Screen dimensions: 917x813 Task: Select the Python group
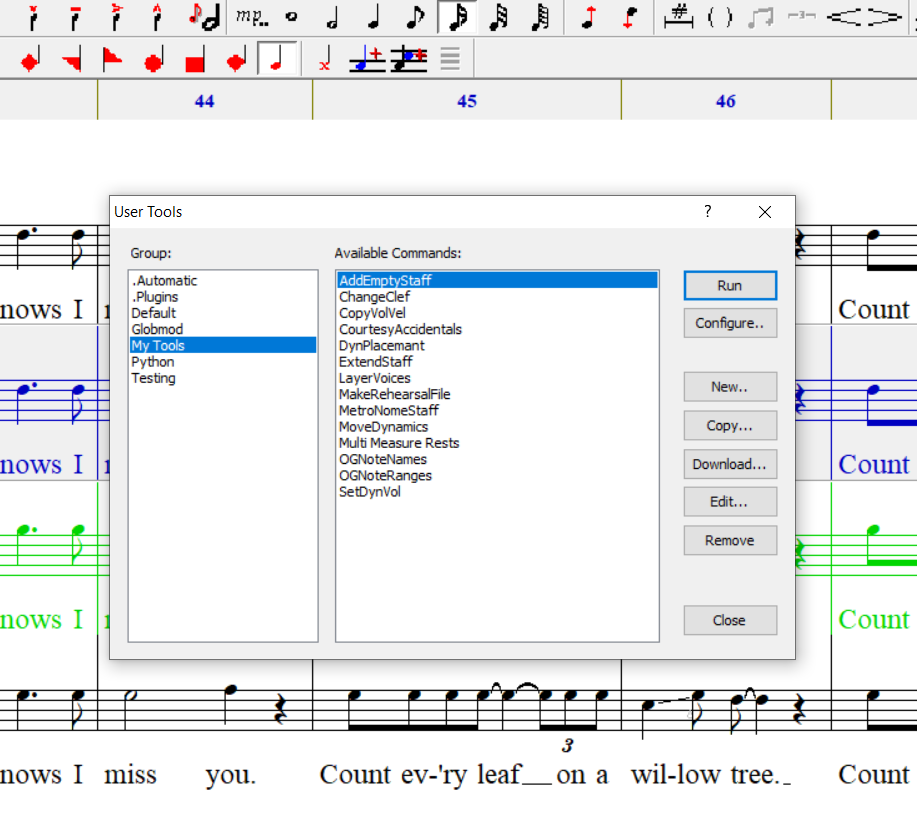pos(223,362)
